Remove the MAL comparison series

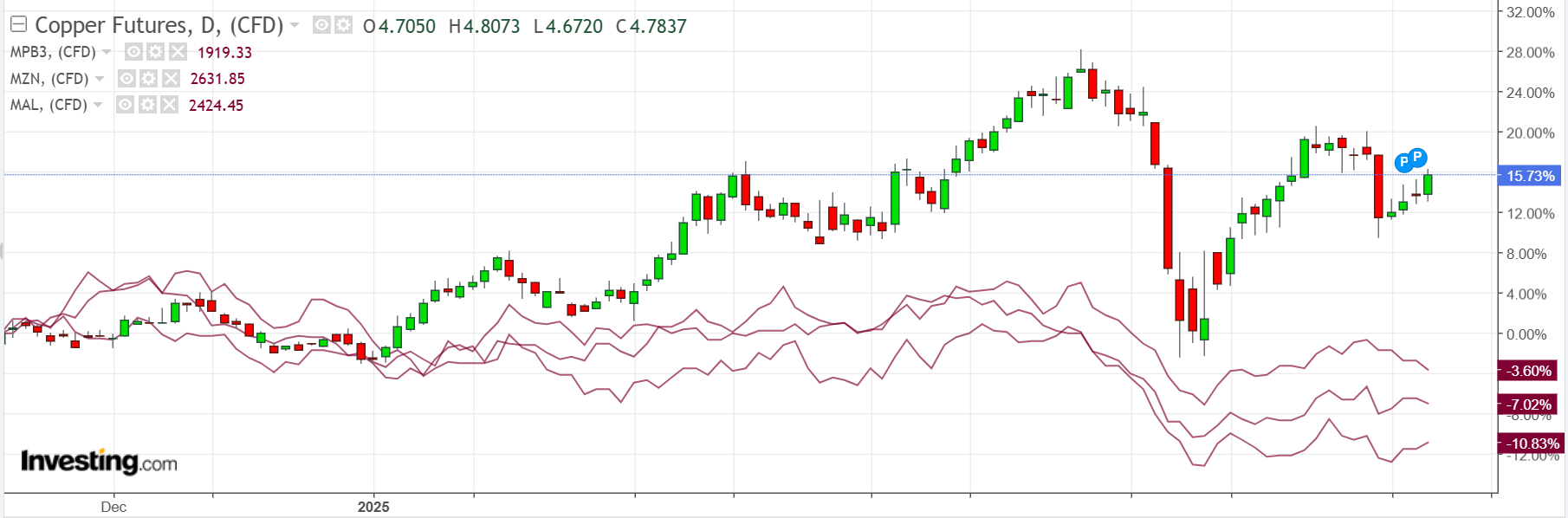click(170, 105)
